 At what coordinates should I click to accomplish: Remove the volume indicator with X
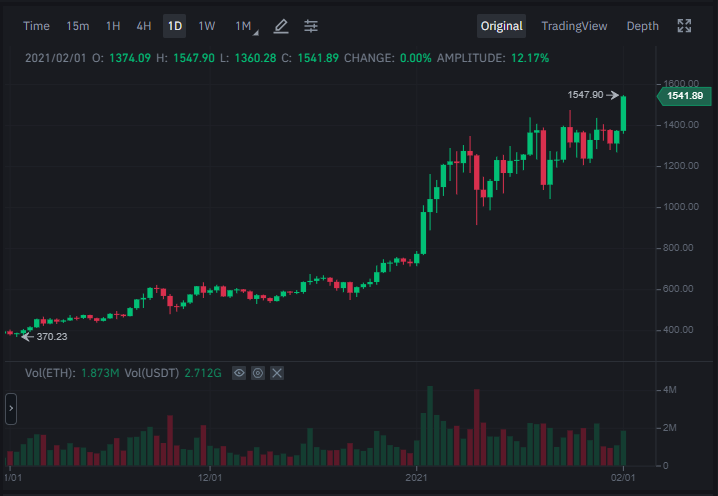click(277, 373)
